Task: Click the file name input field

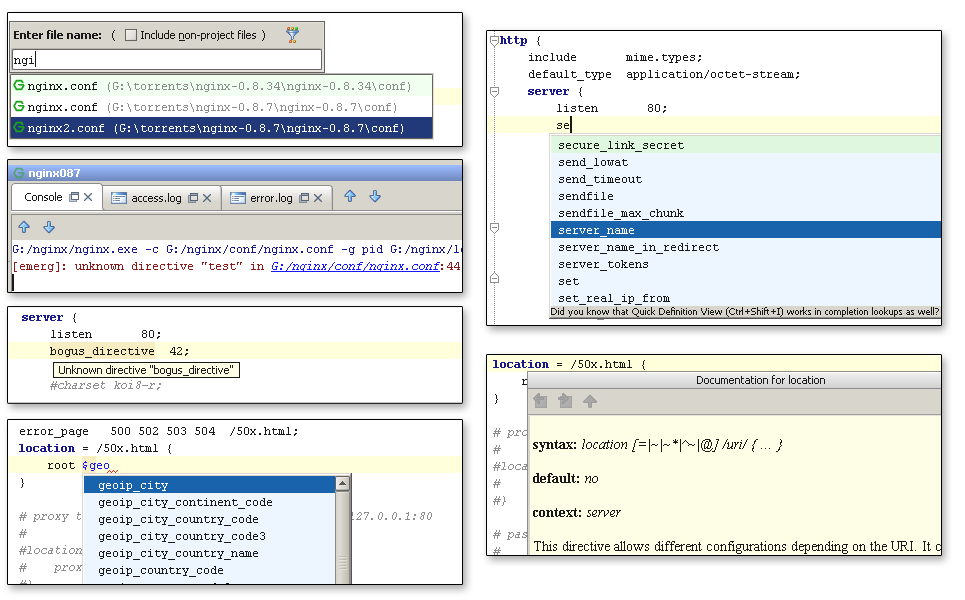Action: [167, 60]
